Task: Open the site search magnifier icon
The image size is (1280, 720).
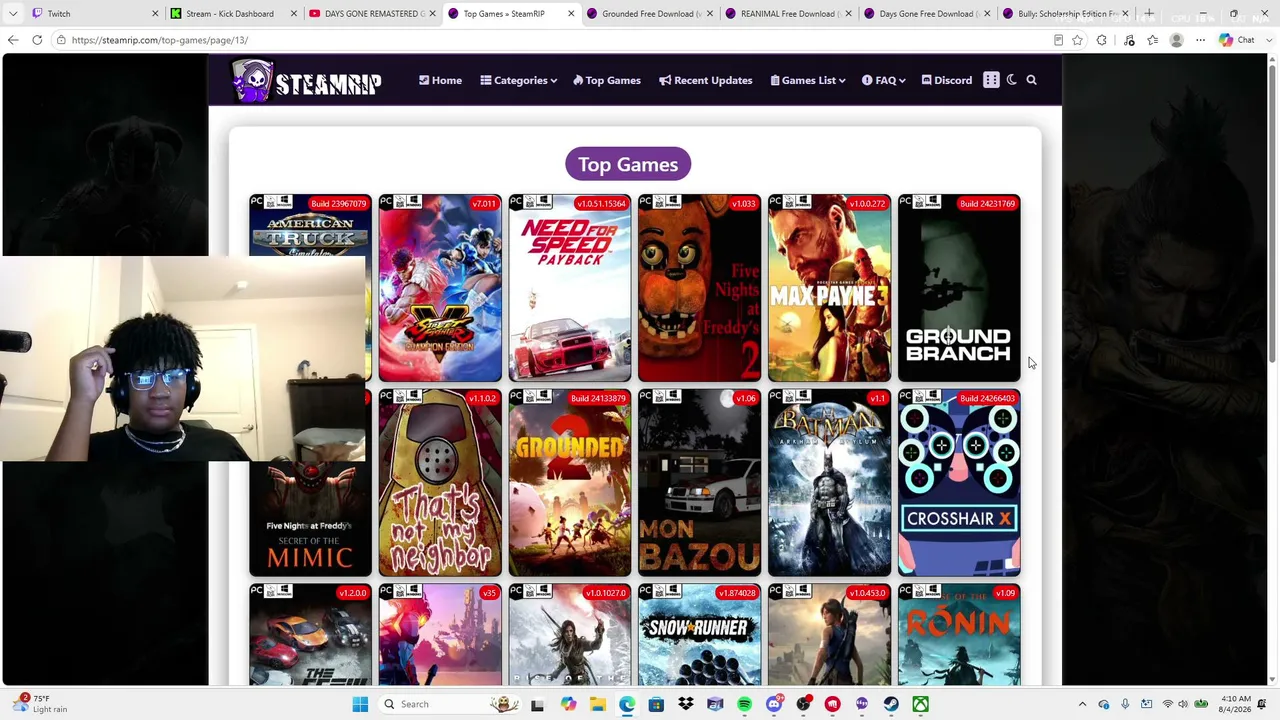Action: point(1031,80)
